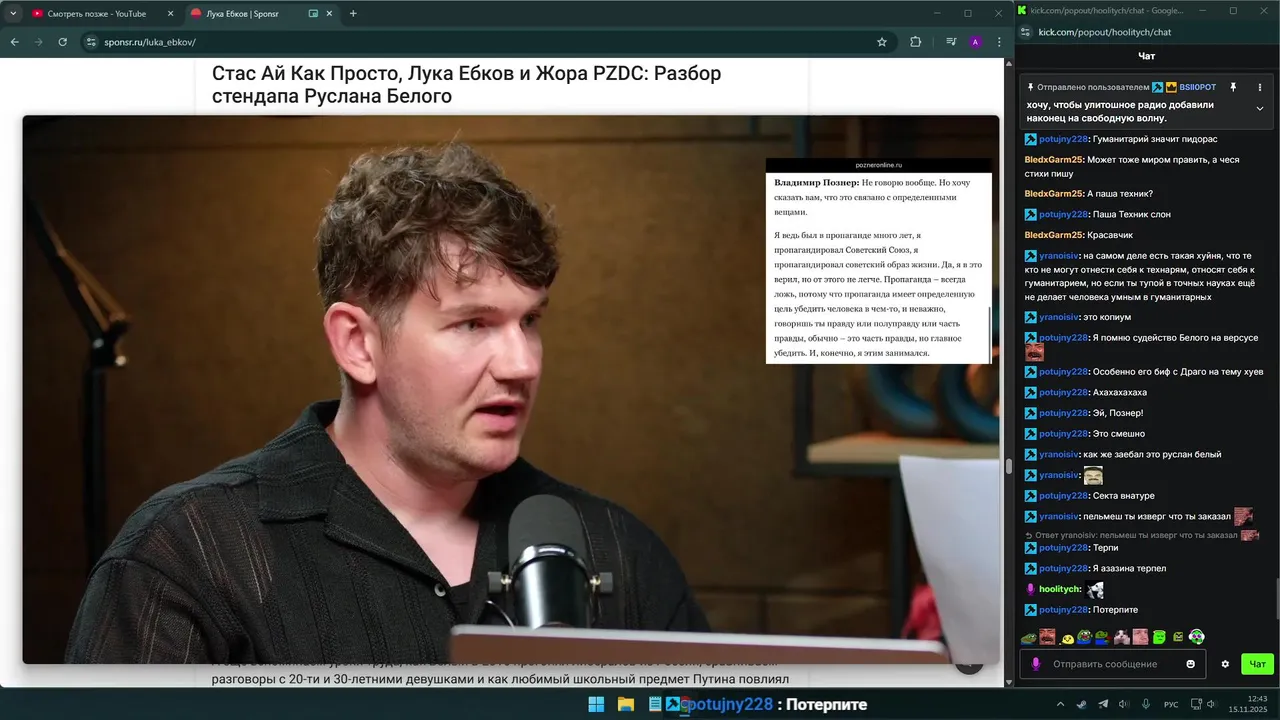
Task: Open the emoji picker smiley in chat input
Action: point(1190,664)
